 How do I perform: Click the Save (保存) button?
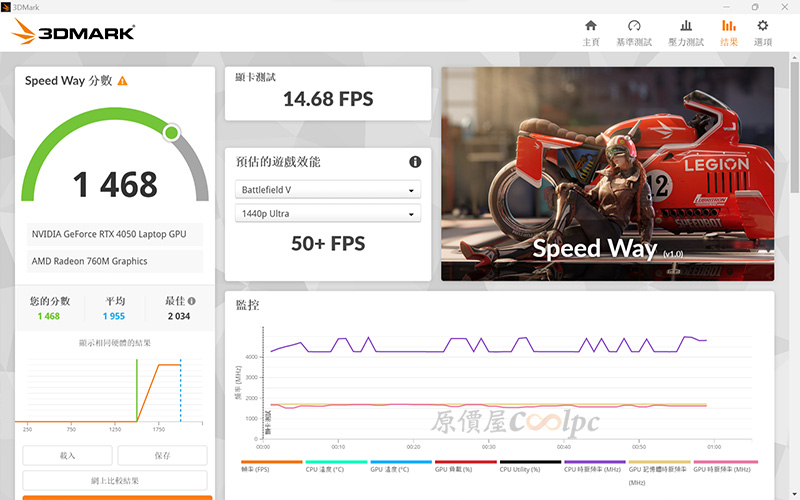click(x=162, y=455)
